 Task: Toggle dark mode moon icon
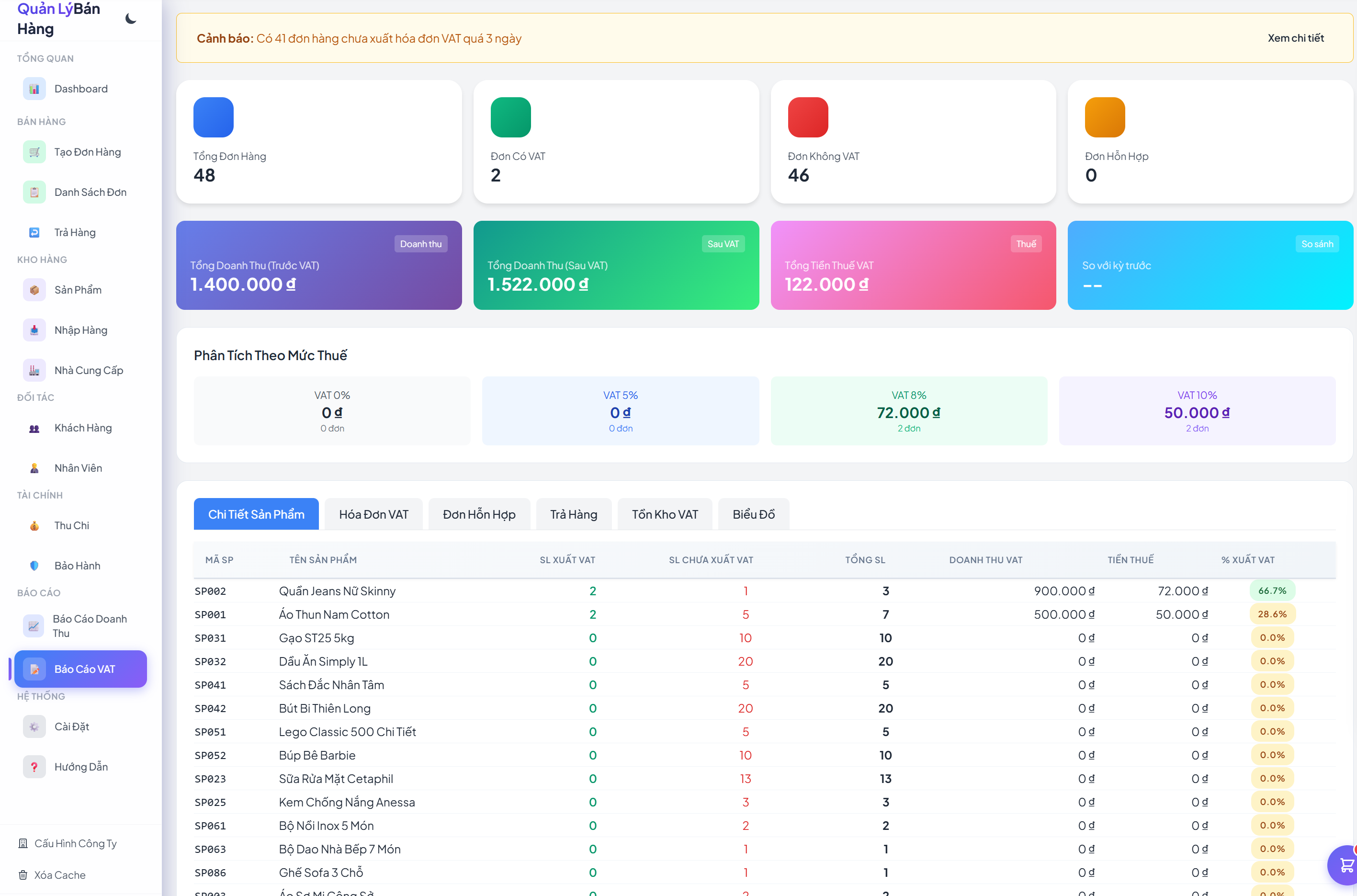pos(130,19)
